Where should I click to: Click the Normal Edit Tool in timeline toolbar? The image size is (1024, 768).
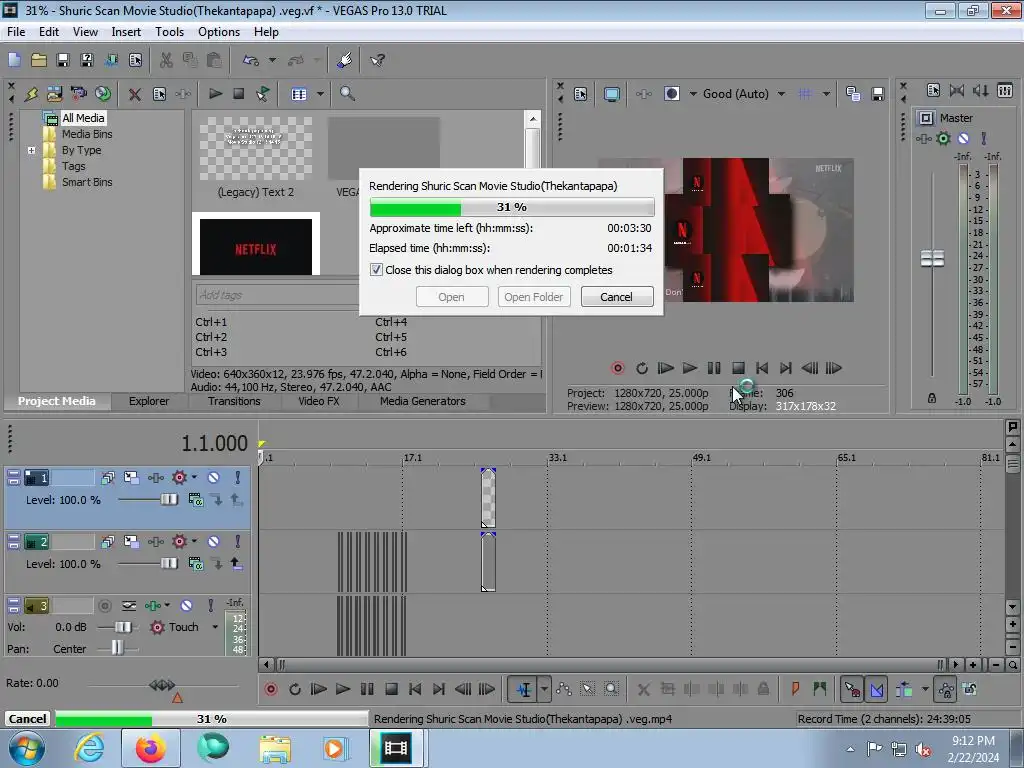[x=524, y=689]
